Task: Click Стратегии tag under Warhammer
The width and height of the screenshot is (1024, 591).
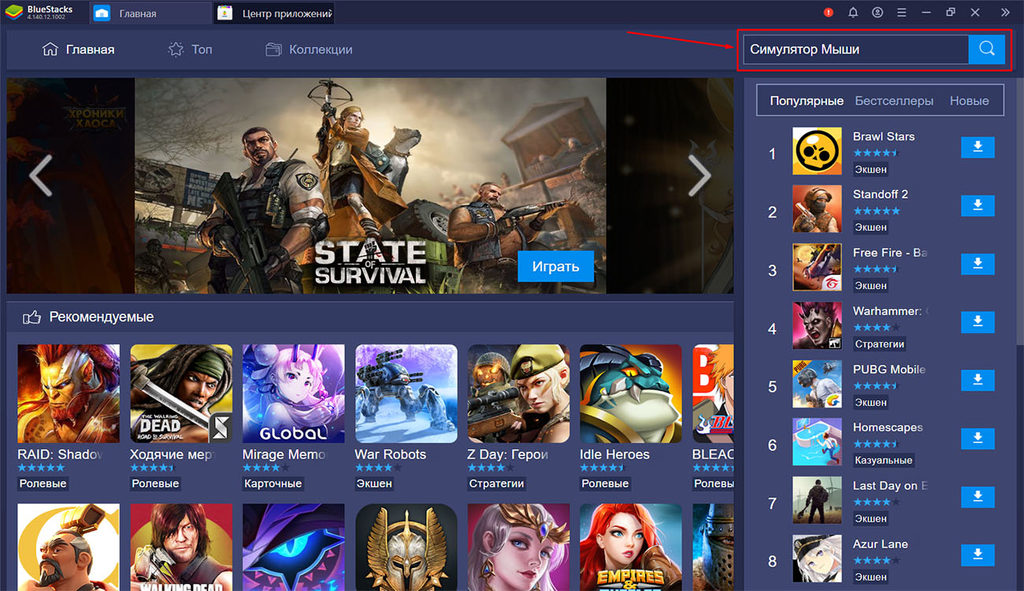Action: 880,344
